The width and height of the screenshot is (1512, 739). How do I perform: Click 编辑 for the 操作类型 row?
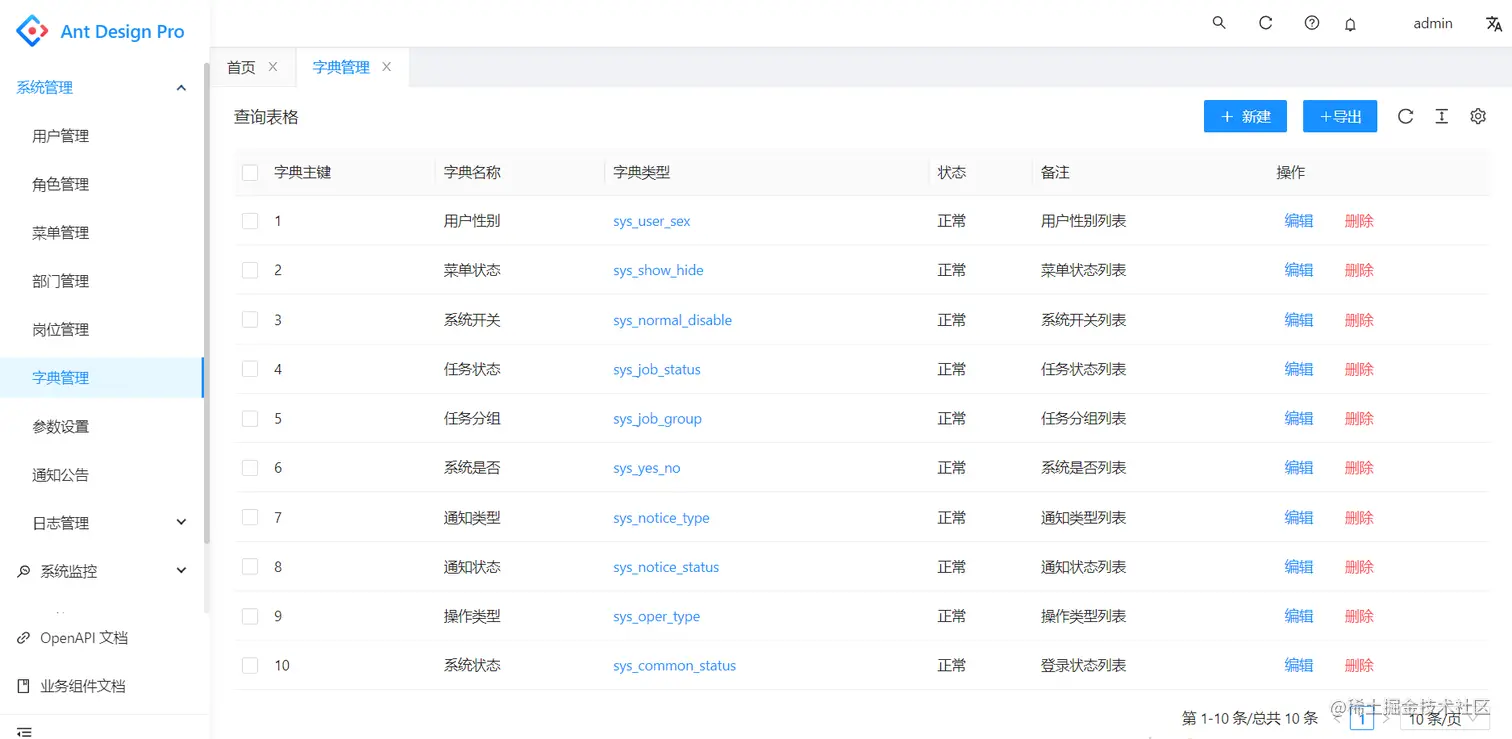click(x=1299, y=616)
